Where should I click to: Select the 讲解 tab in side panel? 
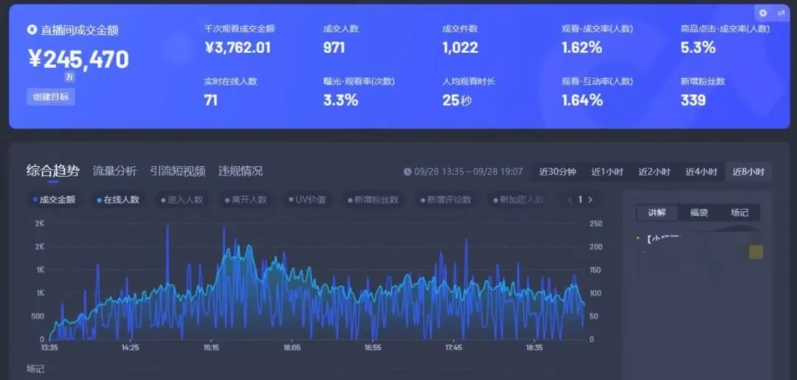(x=657, y=213)
